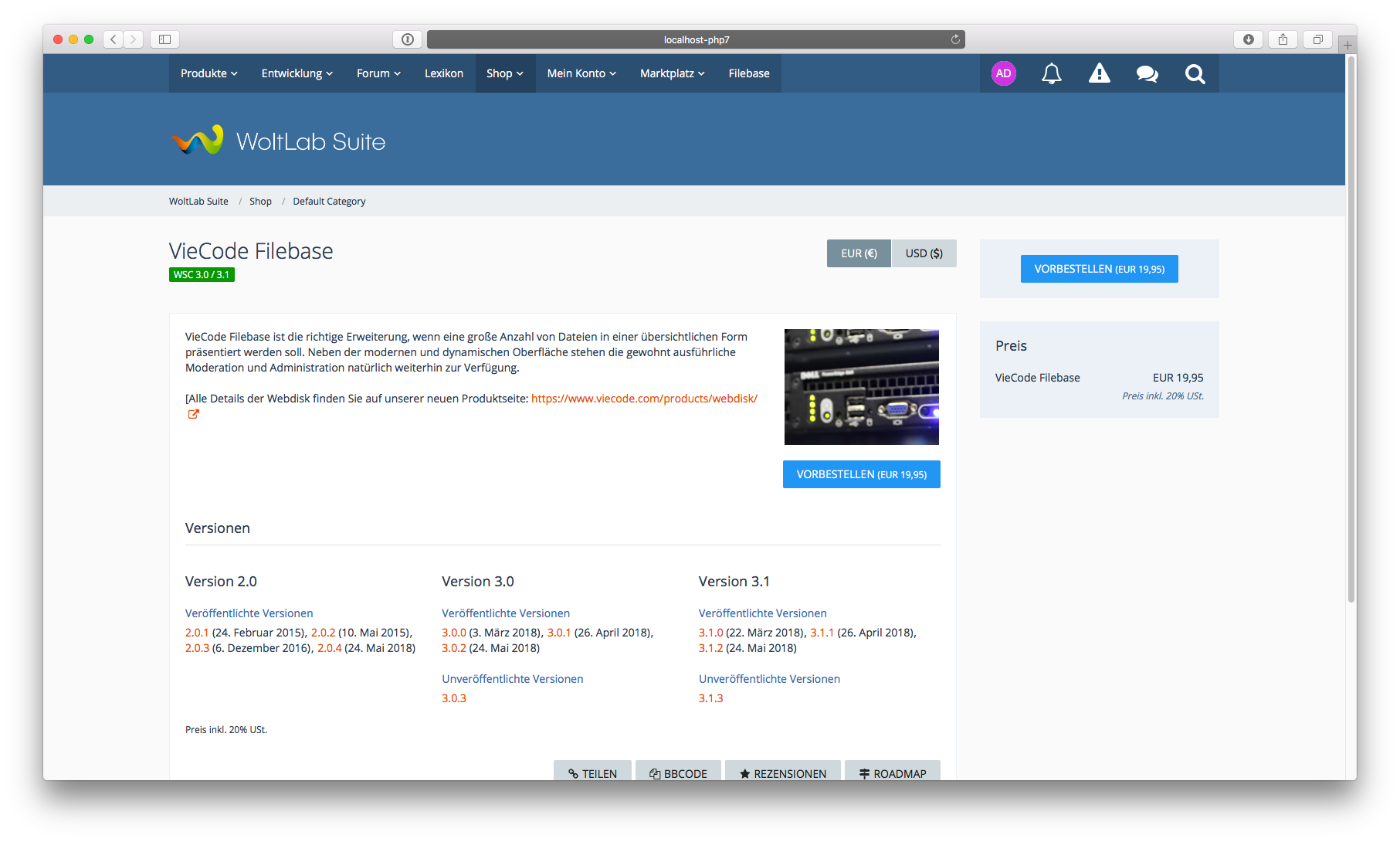The height and width of the screenshot is (842, 1400).
Task: Click Vorbestellen button in the sidebar
Action: click(1099, 269)
